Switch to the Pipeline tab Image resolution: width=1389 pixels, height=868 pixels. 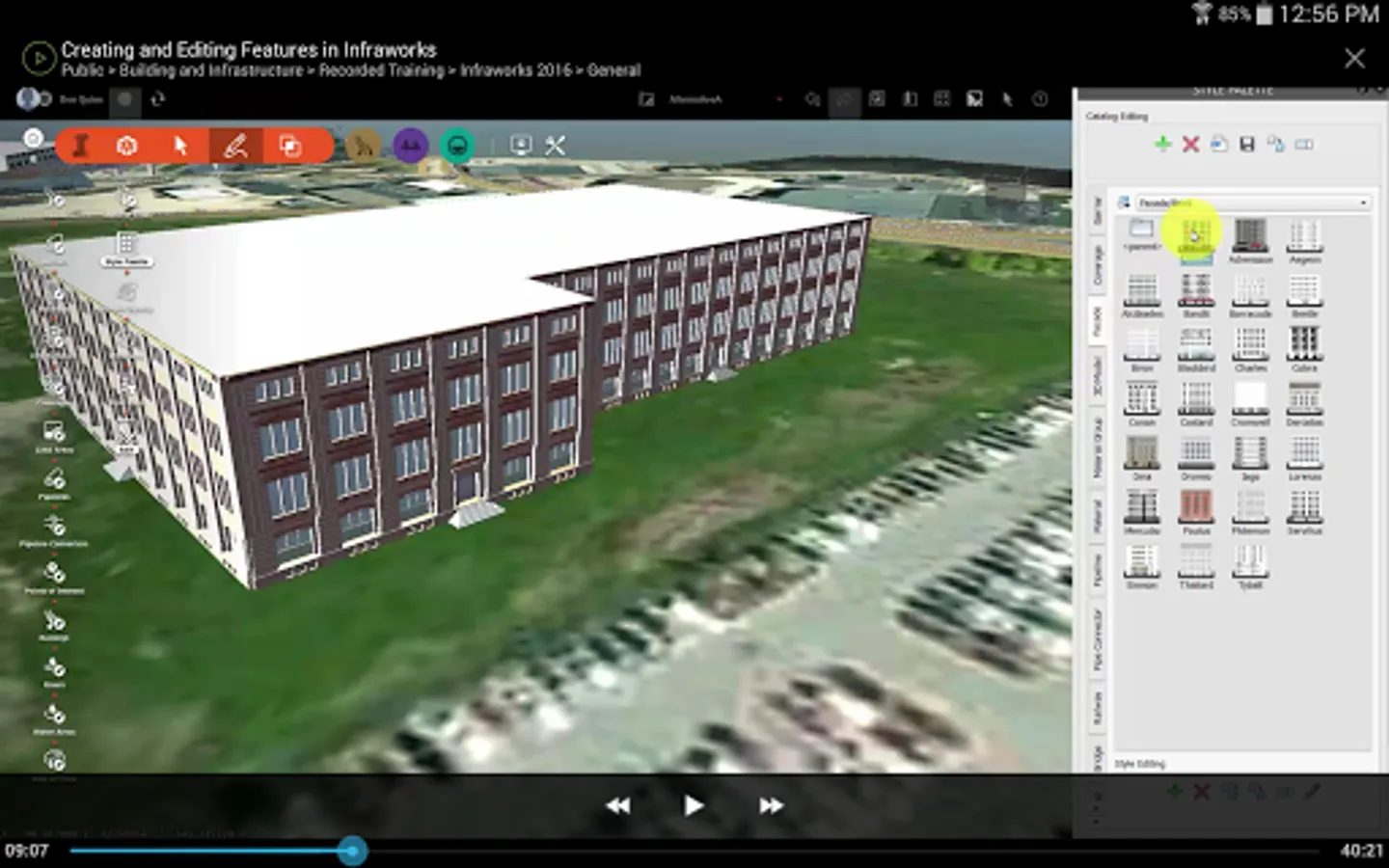coord(1097,571)
